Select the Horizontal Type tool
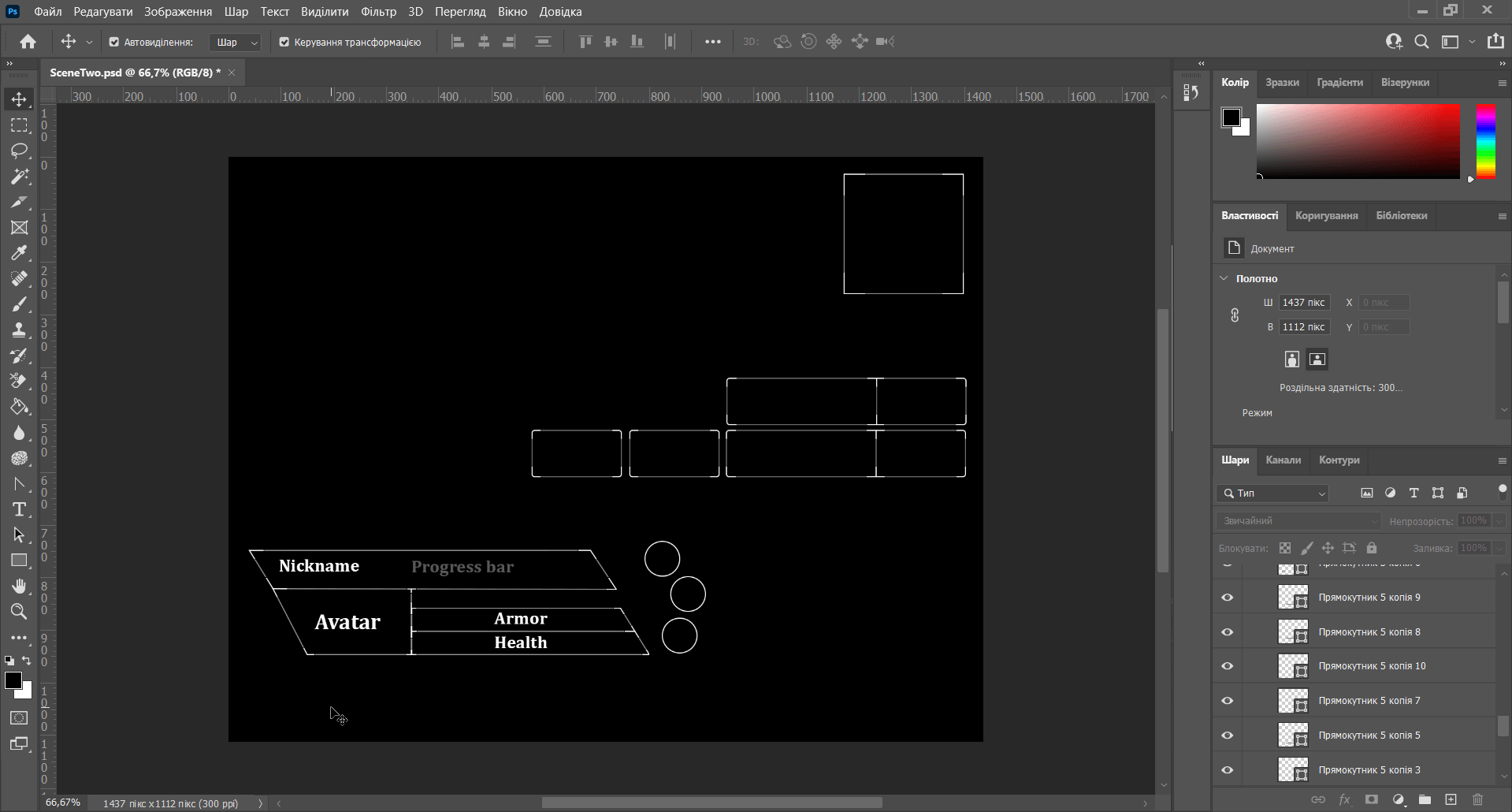The width and height of the screenshot is (1512, 812). [x=20, y=509]
